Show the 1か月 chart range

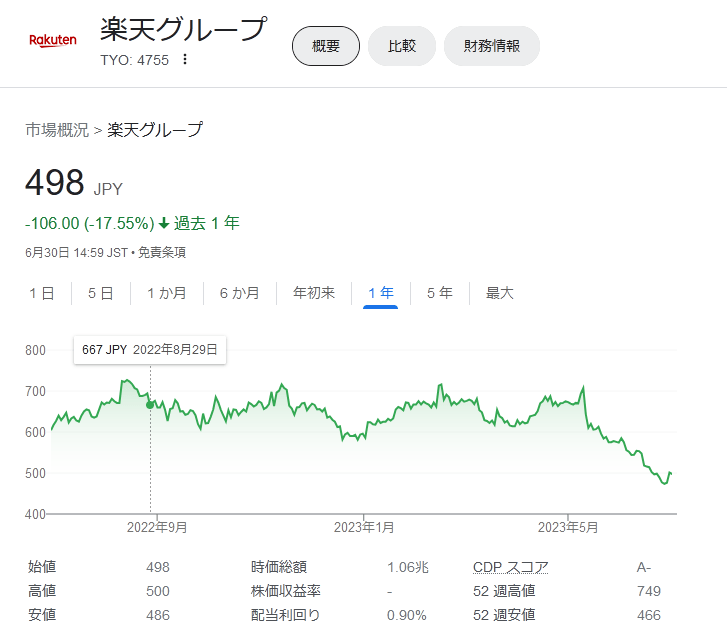[166, 293]
